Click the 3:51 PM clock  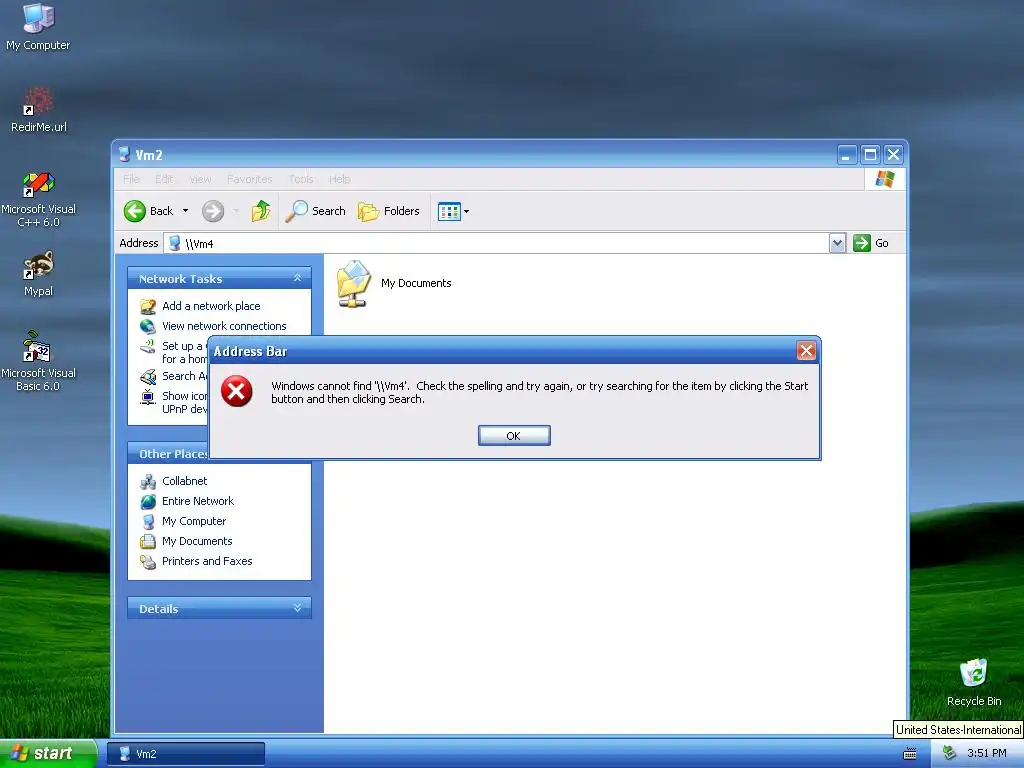coord(987,753)
